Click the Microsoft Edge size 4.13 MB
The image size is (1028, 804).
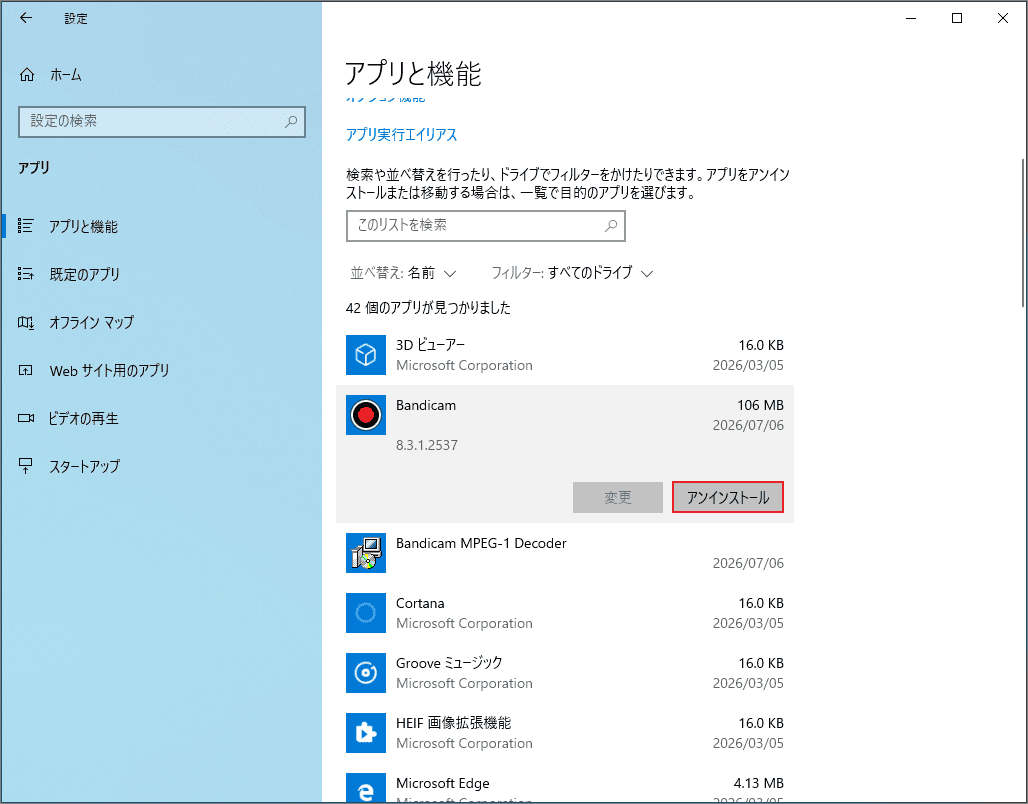pyautogui.click(x=759, y=783)
